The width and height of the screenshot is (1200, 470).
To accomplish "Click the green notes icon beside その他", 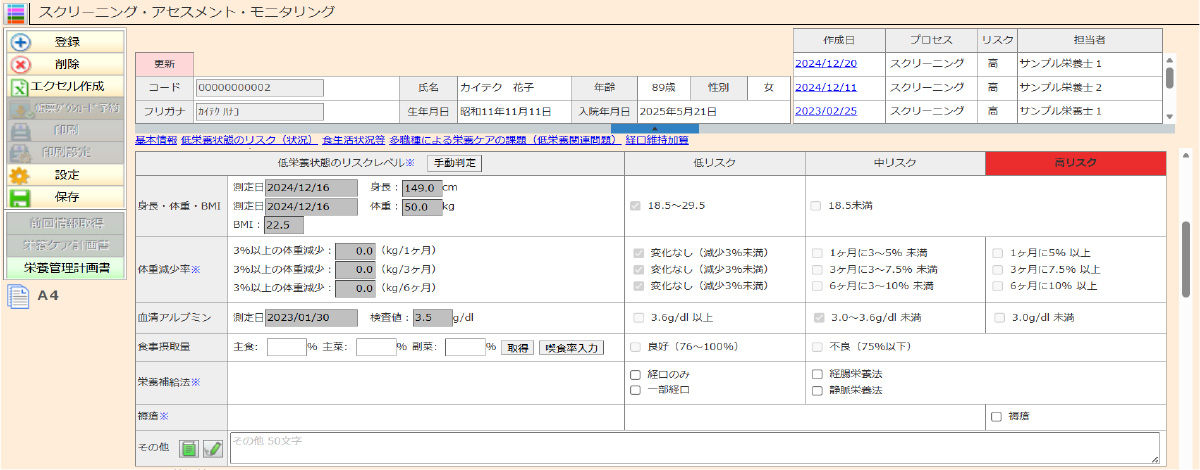I will [x=188, y=448].
